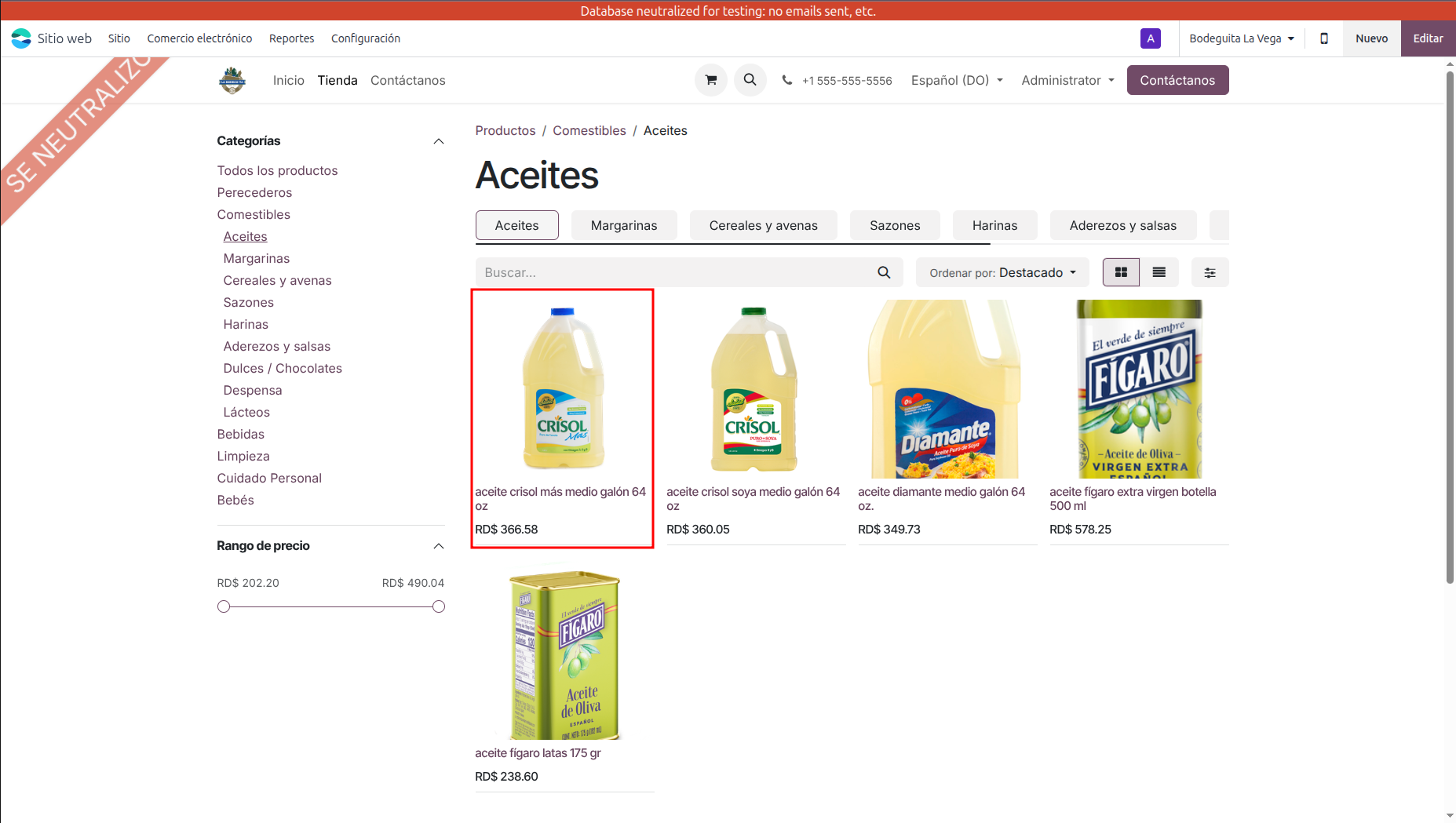Collapse the Categorías section

tap(439, 141)
